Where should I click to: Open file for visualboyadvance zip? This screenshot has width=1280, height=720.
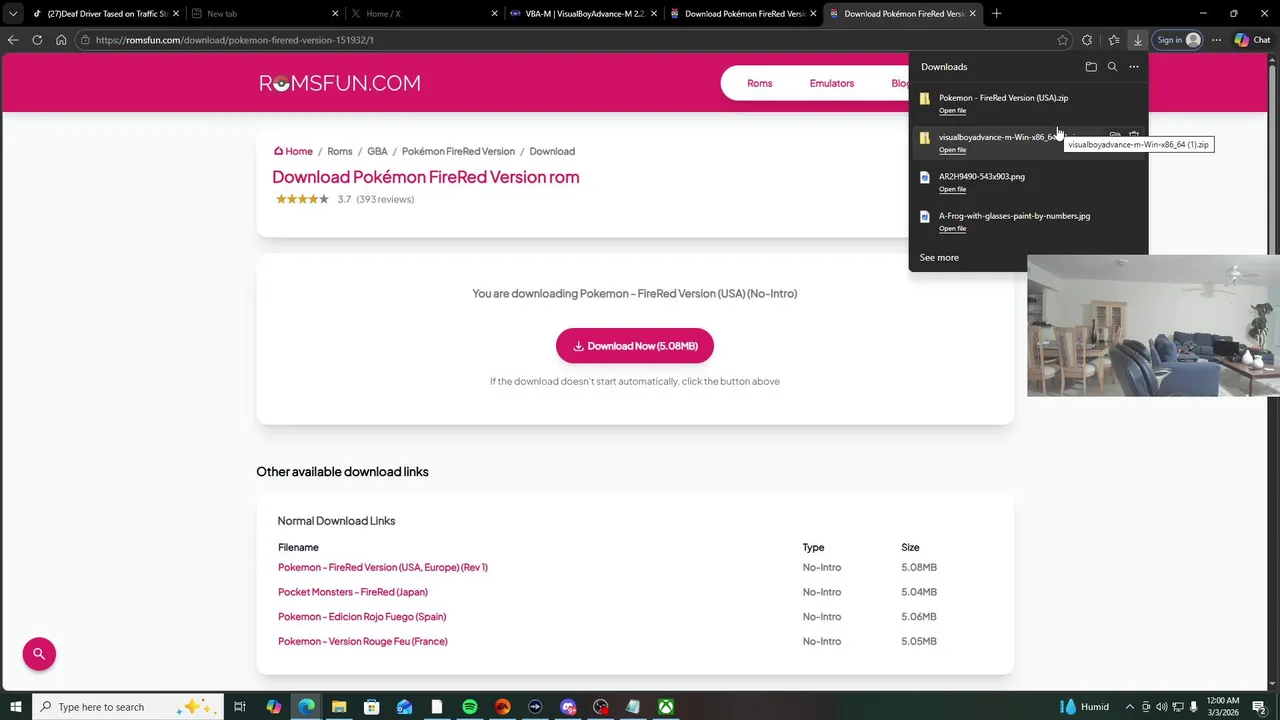coord(952,150)
